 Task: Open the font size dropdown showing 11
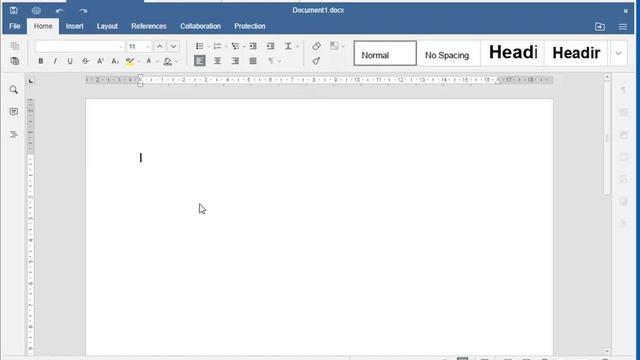[x=147, y=47]
